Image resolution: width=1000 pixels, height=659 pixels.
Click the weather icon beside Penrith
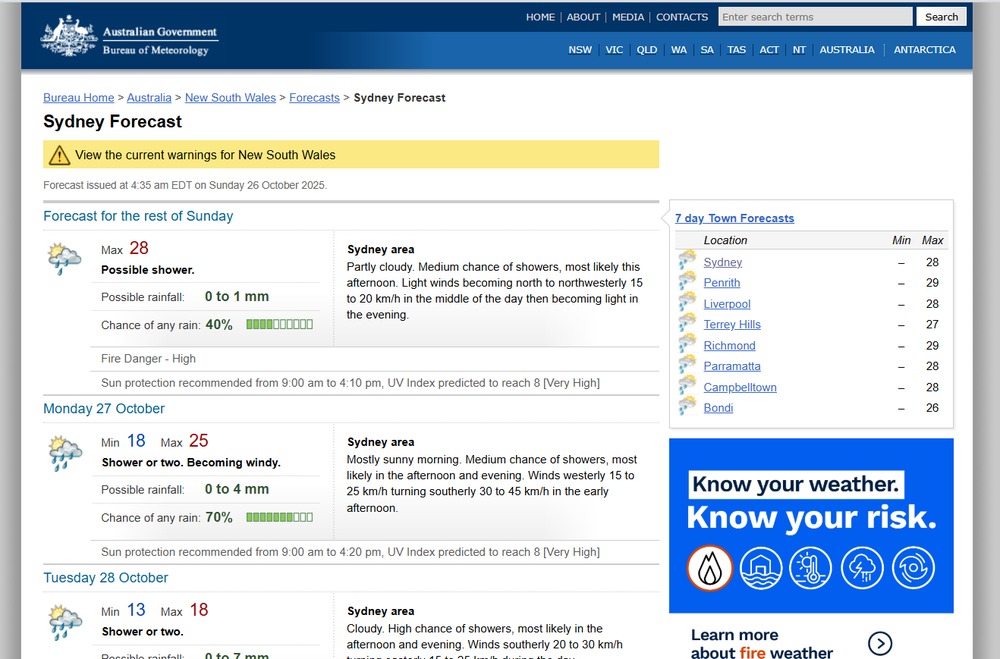pos(687,283)
